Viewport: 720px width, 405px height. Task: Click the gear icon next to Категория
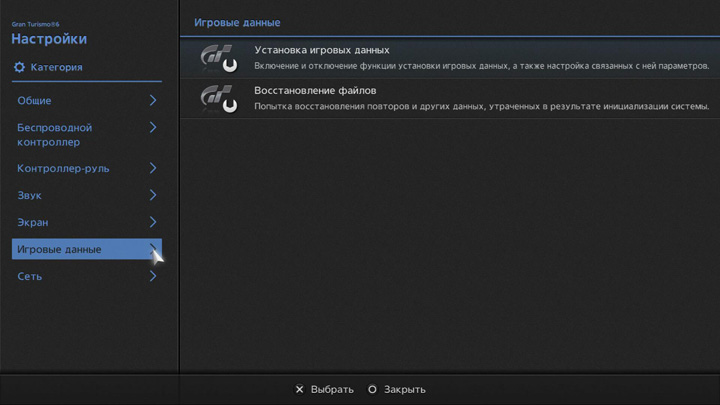(19, 68)
